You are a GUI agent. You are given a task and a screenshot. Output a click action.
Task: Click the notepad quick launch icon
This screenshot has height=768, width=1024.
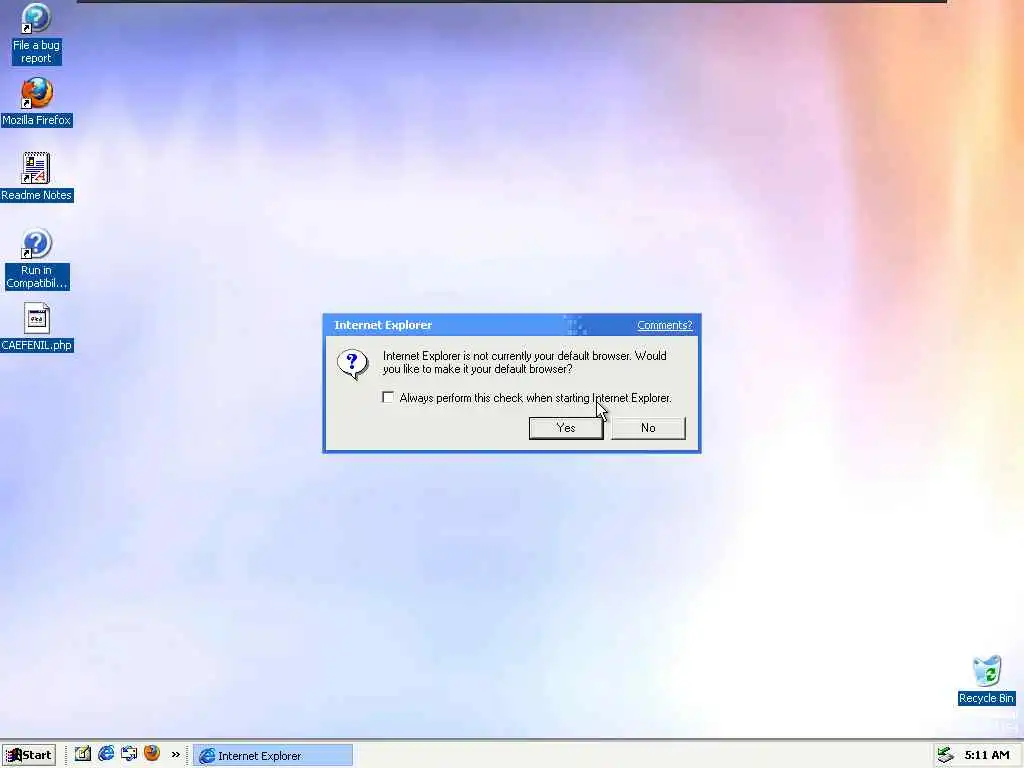[83, 754]
